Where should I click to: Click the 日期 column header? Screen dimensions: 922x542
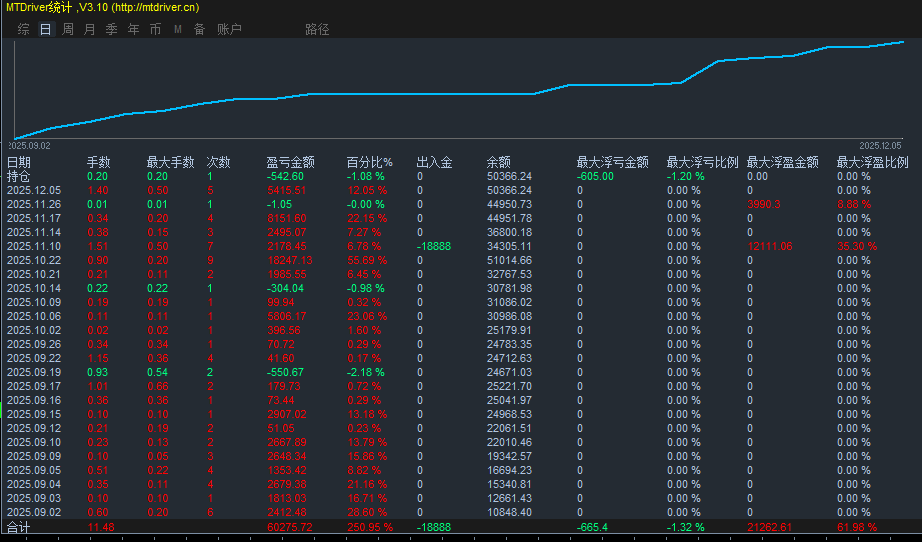pyautogui.click(x=19, y=162)
